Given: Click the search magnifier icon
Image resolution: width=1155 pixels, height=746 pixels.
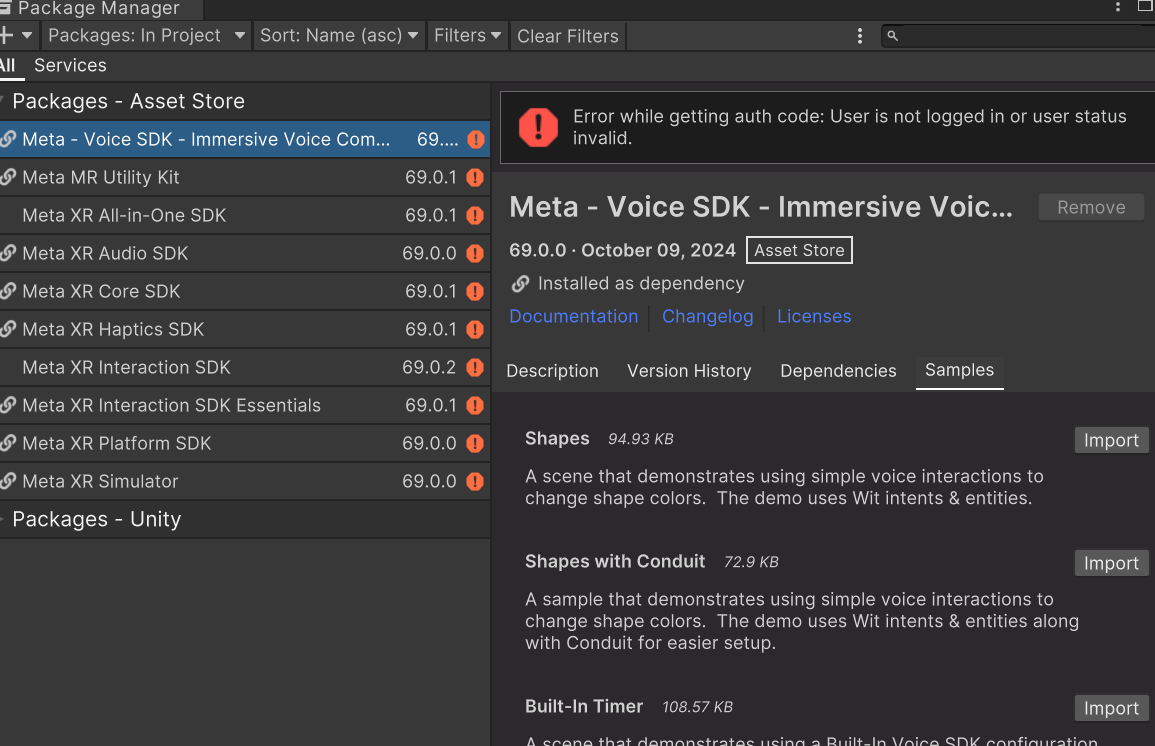Looking at the screenshot, I should point(892,35).
